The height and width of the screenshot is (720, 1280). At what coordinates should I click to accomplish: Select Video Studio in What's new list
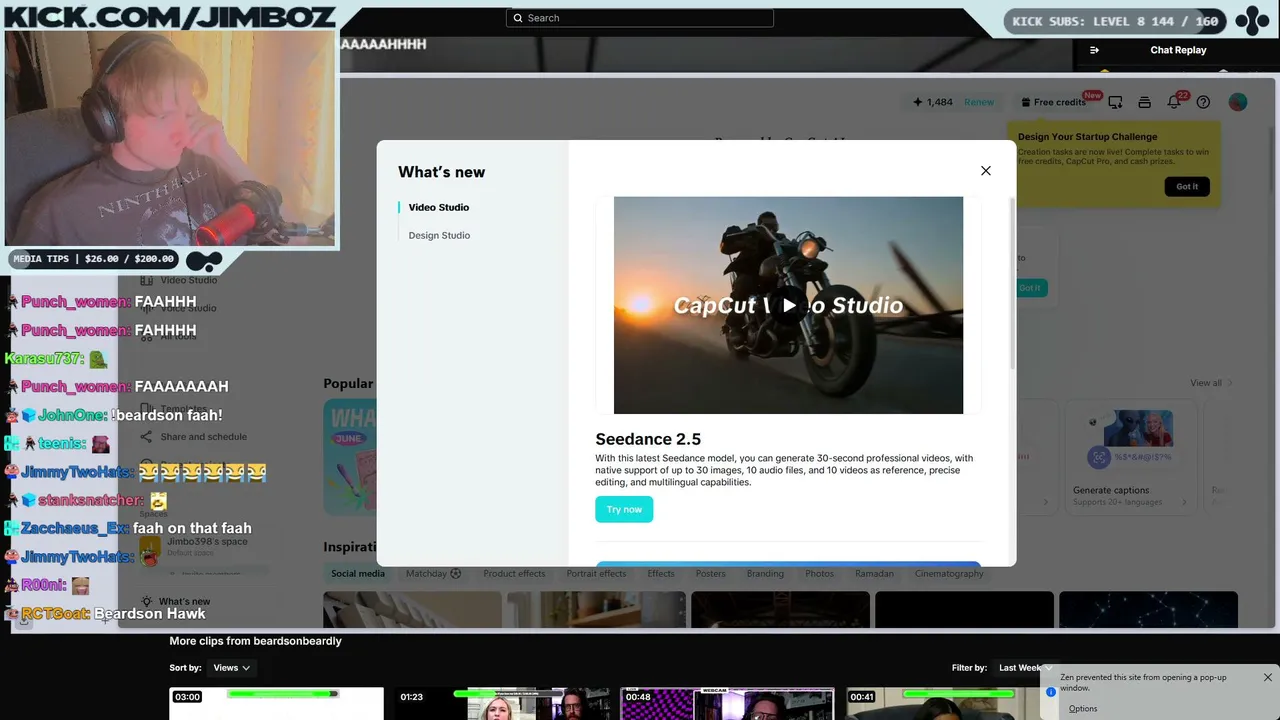click(x=438, y=207)
